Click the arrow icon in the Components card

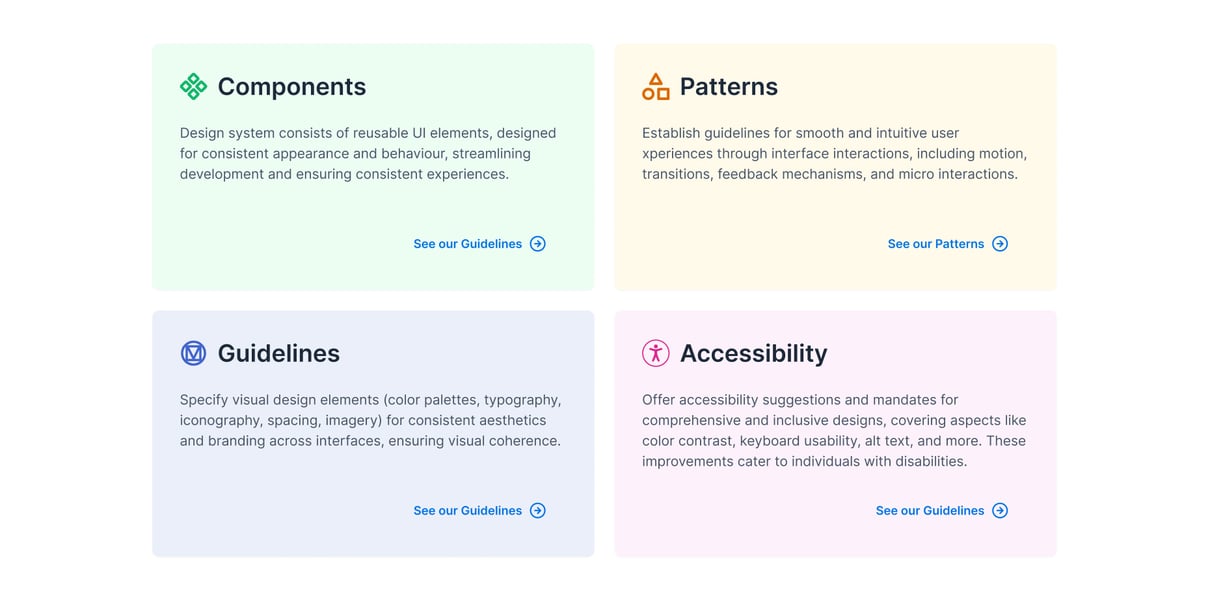(538, 243)
